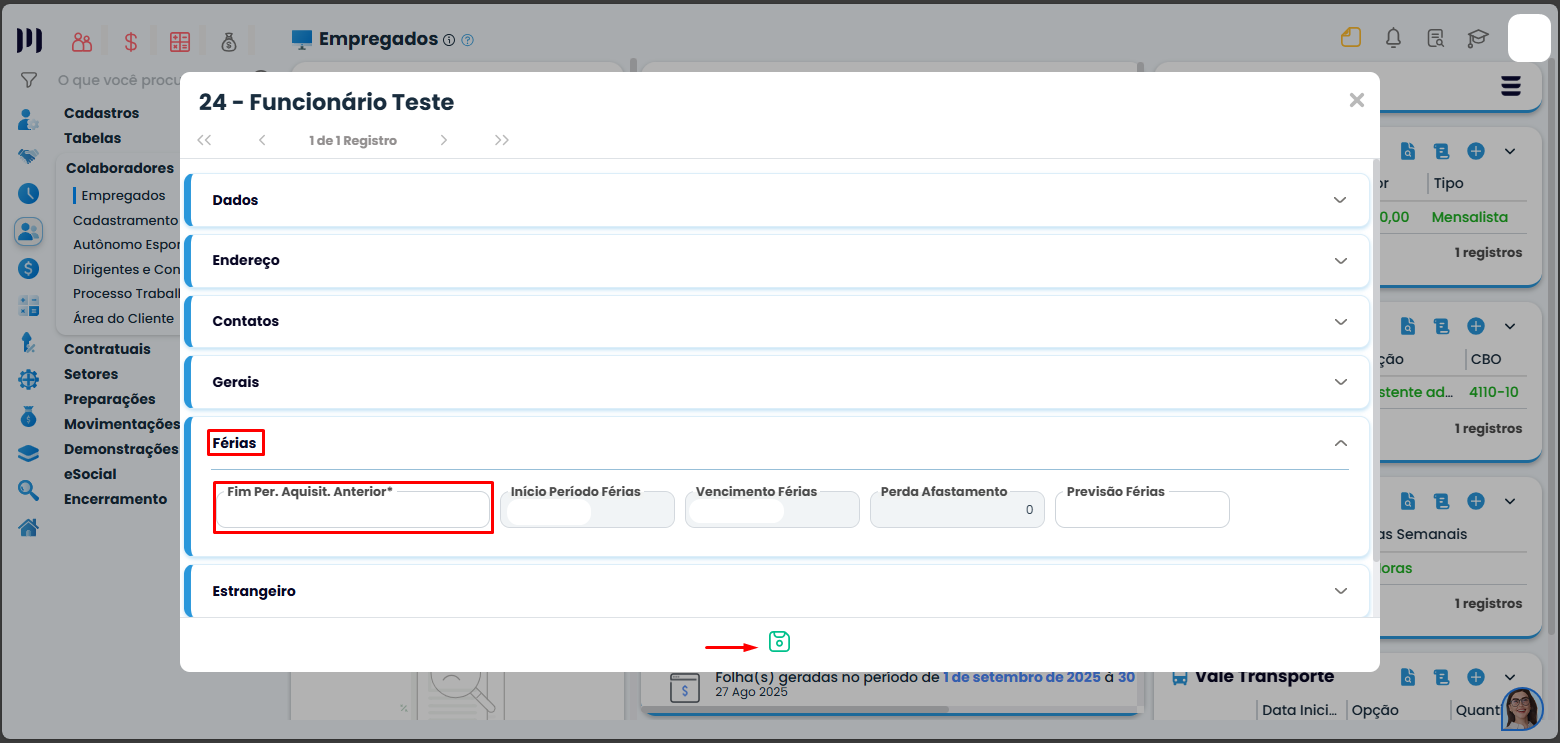Open the person-with-gear sidebar icon
The width and height of the screenshot is (1560, 743).
pyautogui.click(x=28, y=120)
